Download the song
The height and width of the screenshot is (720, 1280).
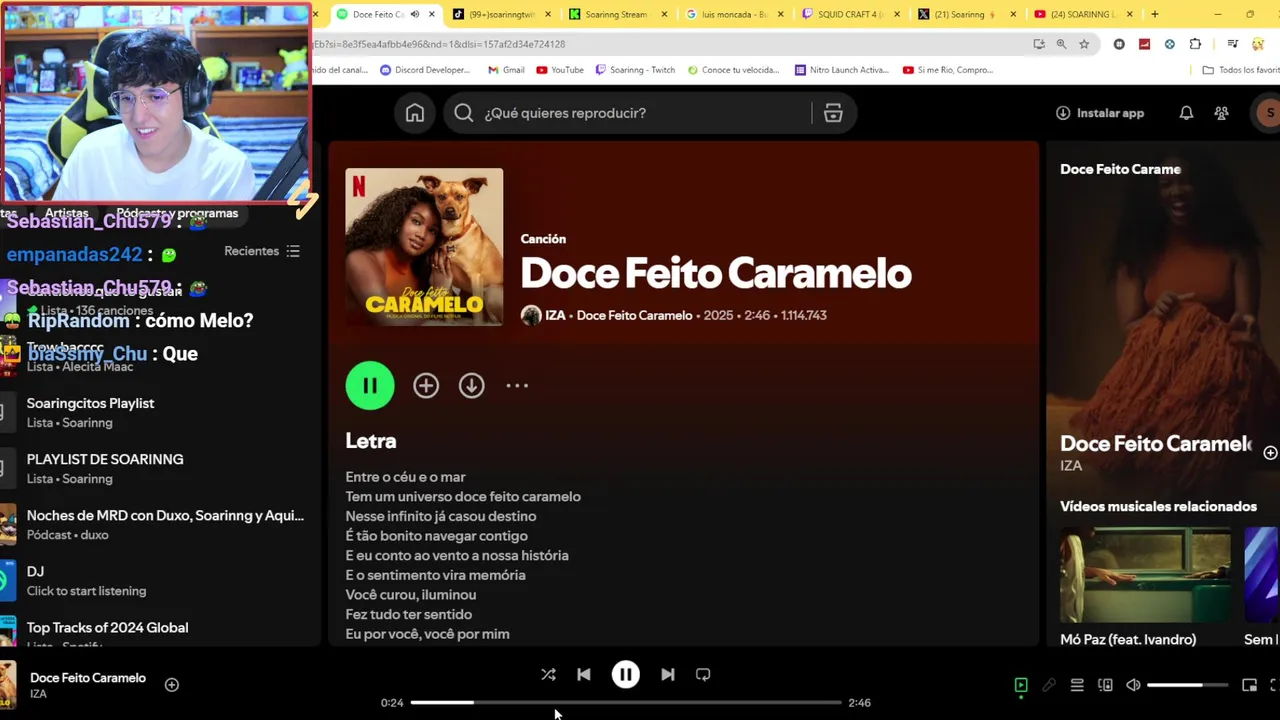tap(472, 385)
